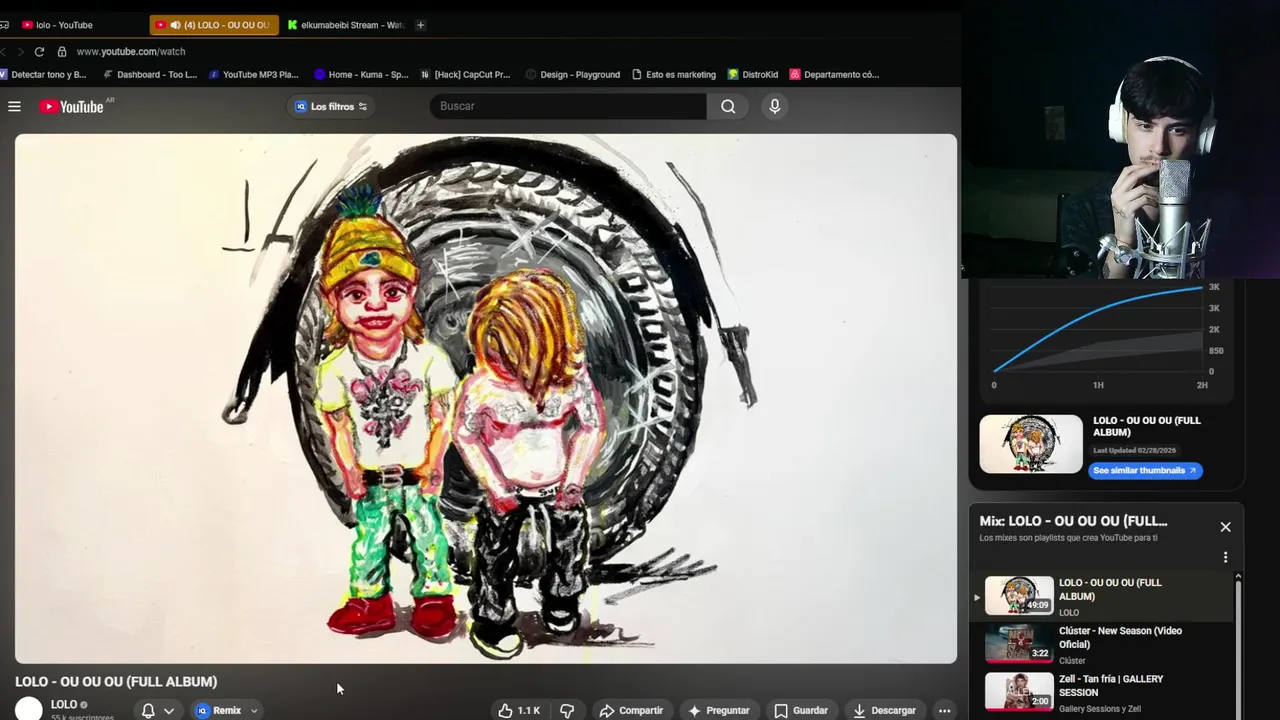
Task: Open the Remix extension button
Action: (x=219, y=710)
